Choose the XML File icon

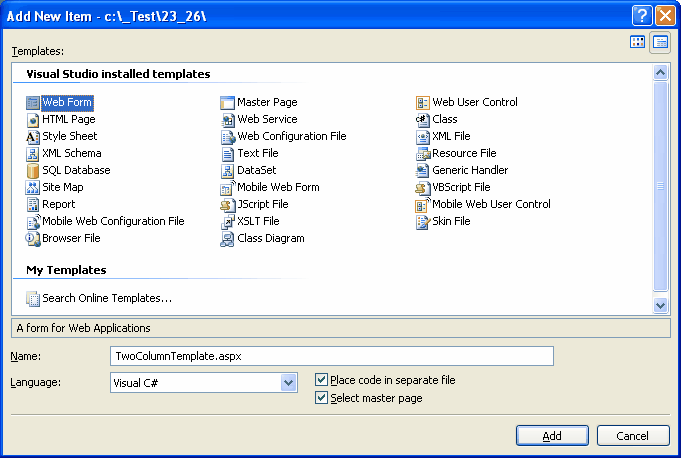coord(423,136)
